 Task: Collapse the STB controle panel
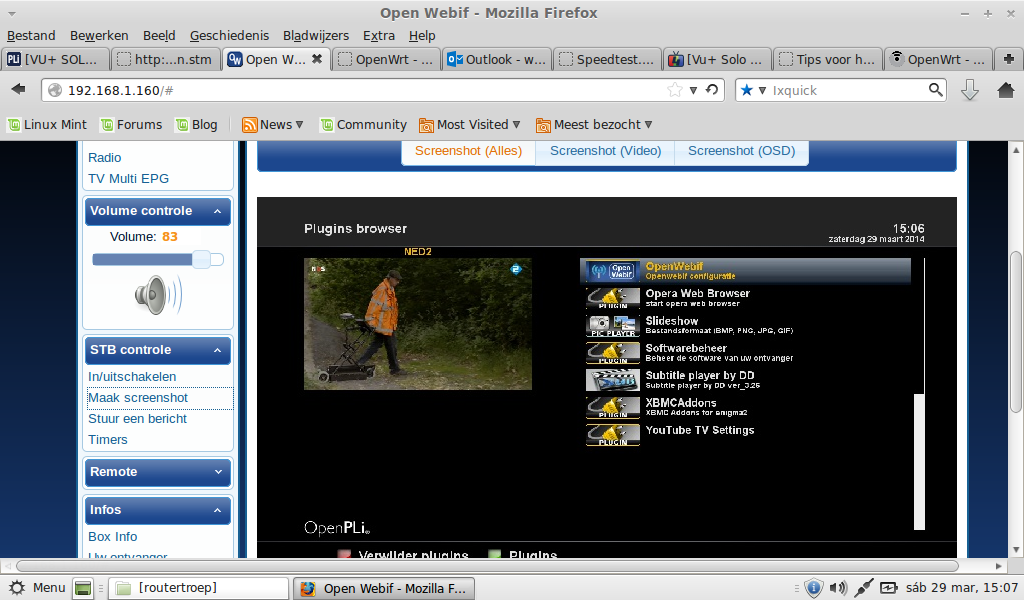(x=217, y=351)
